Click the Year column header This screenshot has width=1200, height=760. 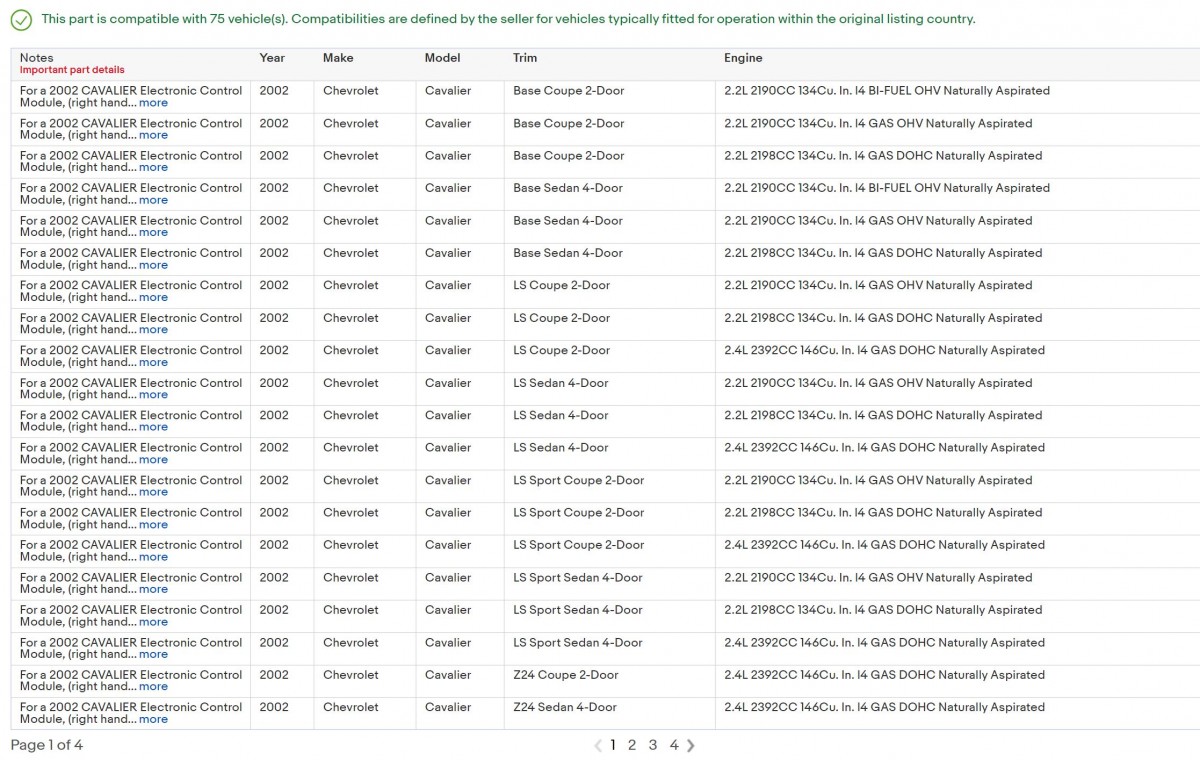tap(272, 58)
